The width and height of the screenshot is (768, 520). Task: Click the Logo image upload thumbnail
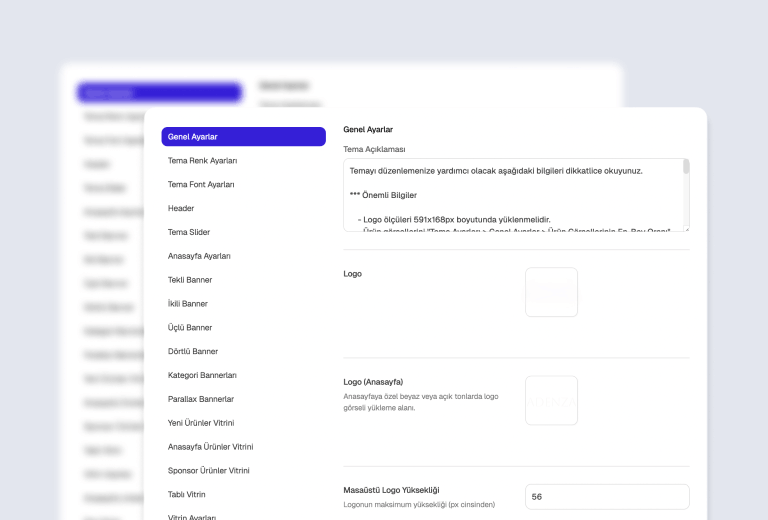click(552, 292)
